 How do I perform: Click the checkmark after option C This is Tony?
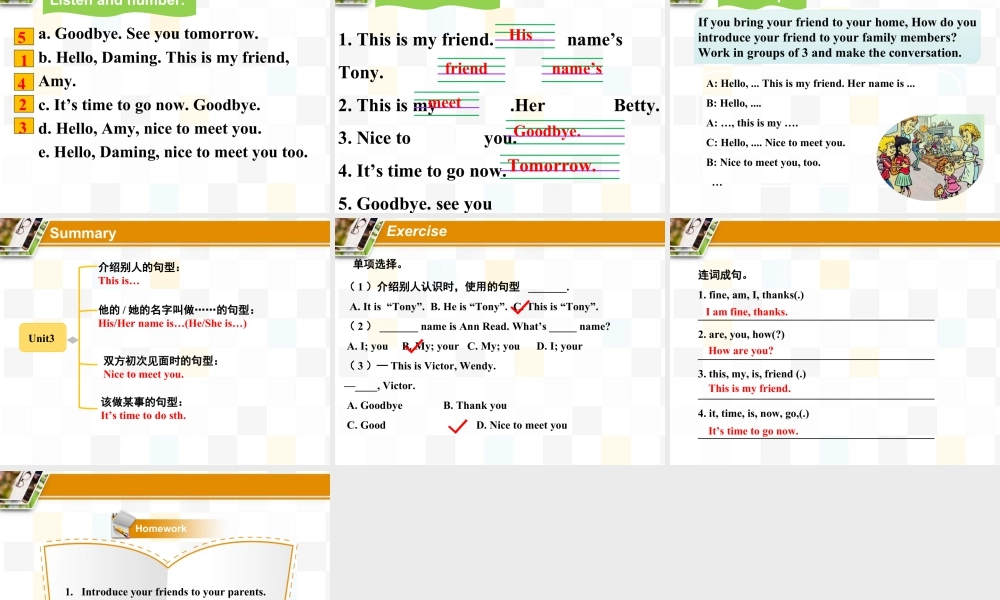[517, 306]
